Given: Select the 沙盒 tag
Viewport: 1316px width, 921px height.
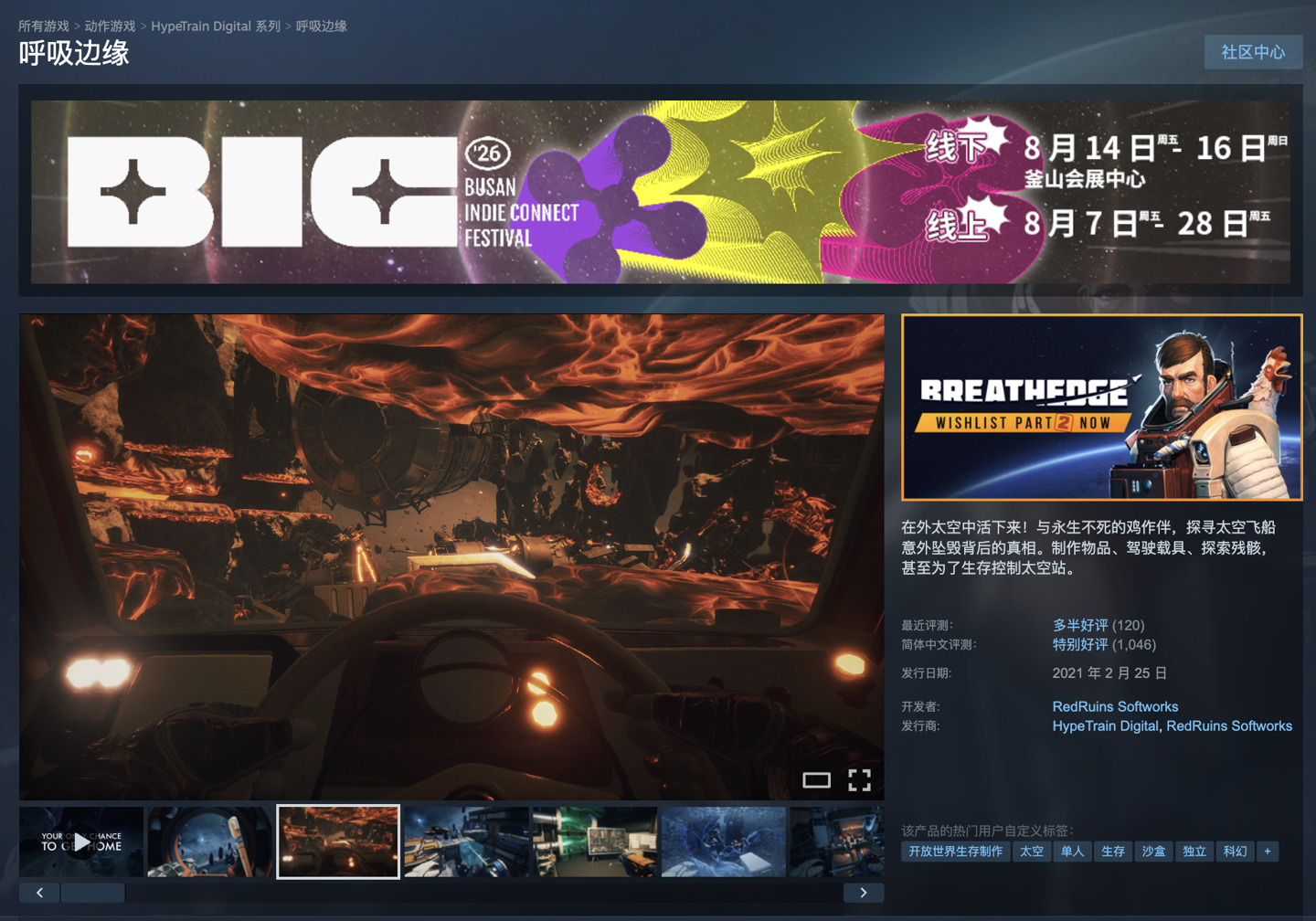Looking at the screenshot, I should [1154, 852].
